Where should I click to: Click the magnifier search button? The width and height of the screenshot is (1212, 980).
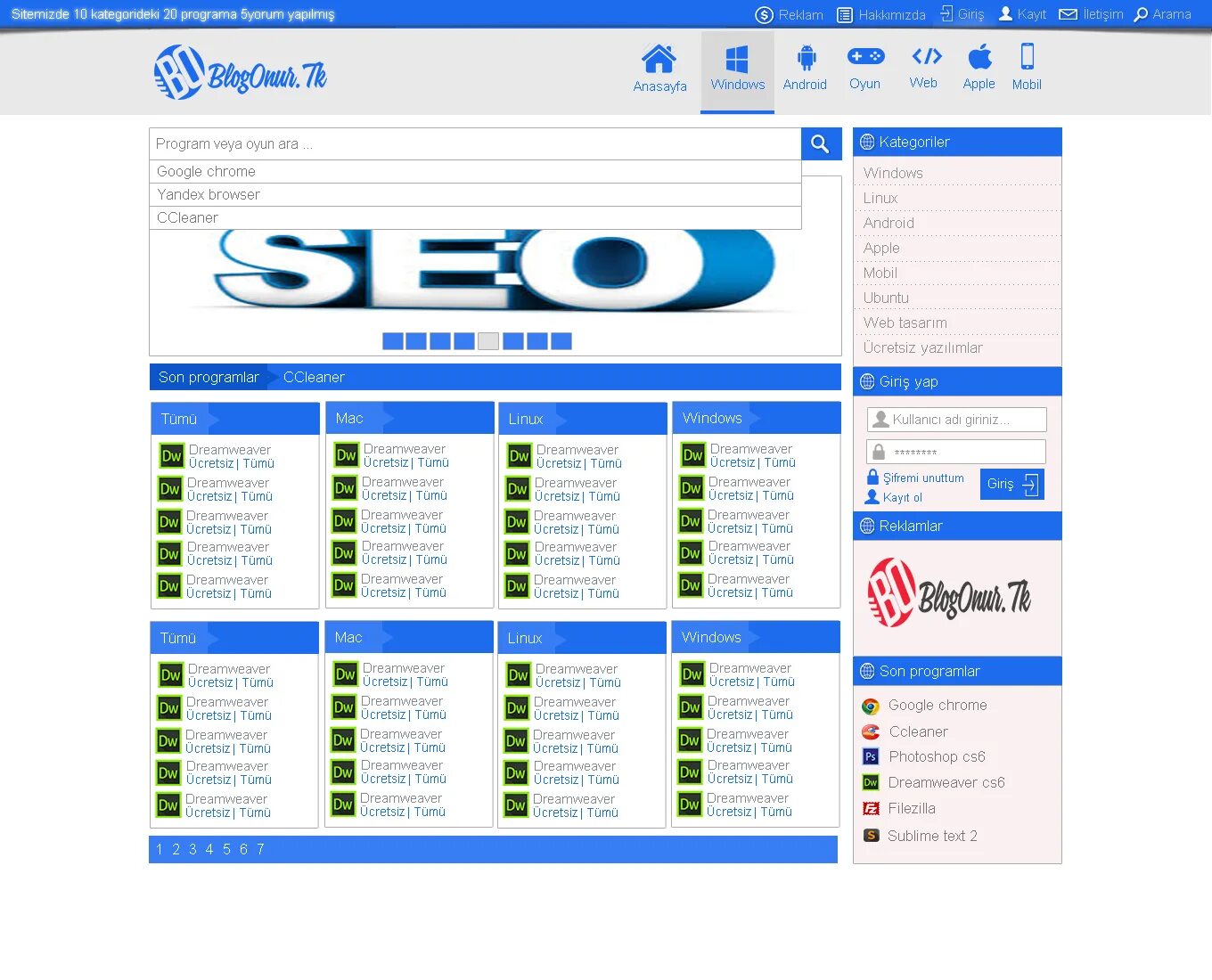821,143
